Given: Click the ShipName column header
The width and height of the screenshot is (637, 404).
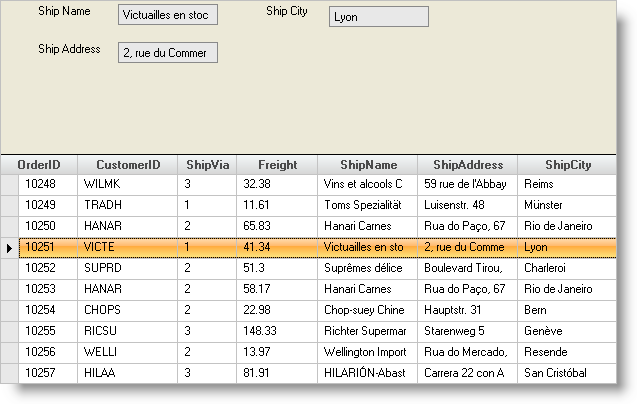Looking at the screenshot, I should point(367,165).
